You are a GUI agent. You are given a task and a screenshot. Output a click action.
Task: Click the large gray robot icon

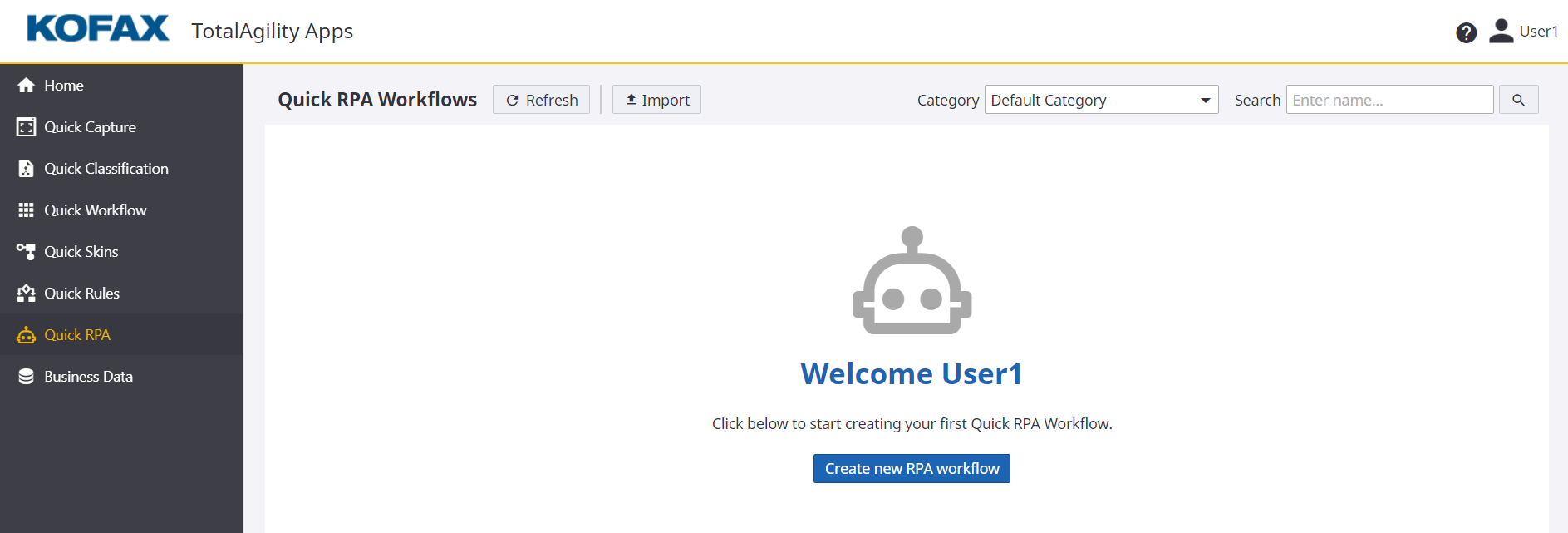click(912, 281)
